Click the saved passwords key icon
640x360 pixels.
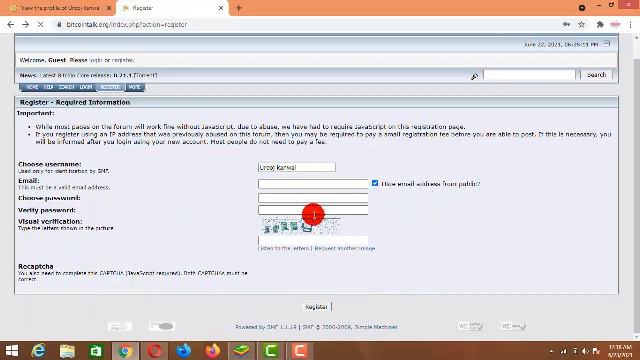tap(566, 24)
